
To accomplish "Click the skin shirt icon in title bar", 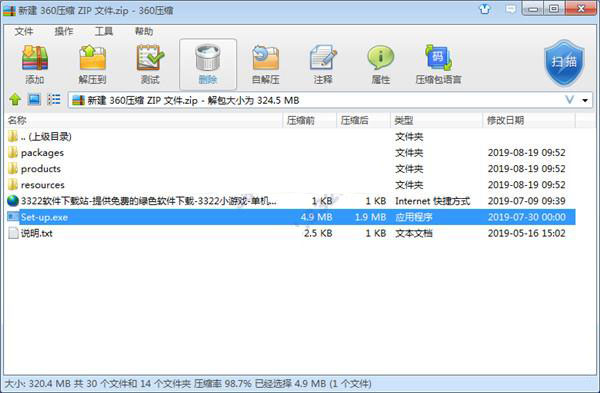I will [x=485, y=9].
